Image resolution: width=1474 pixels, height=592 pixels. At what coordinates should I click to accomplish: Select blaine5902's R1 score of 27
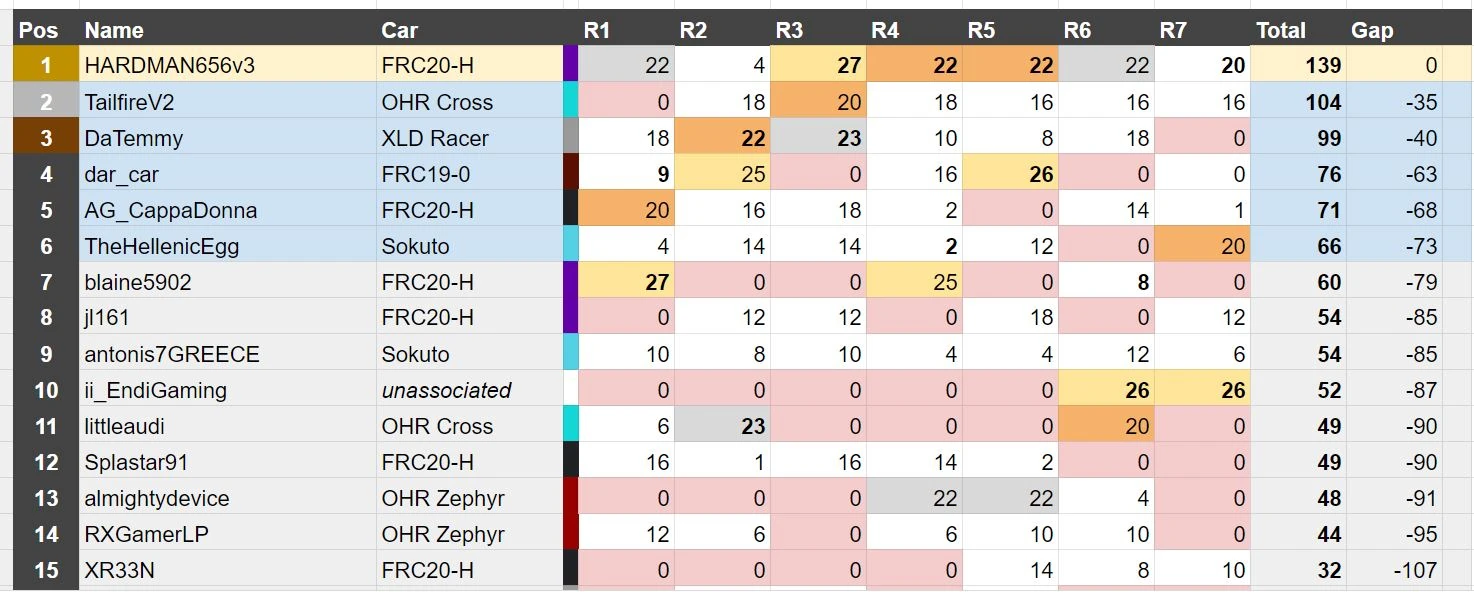coord(627,282)
